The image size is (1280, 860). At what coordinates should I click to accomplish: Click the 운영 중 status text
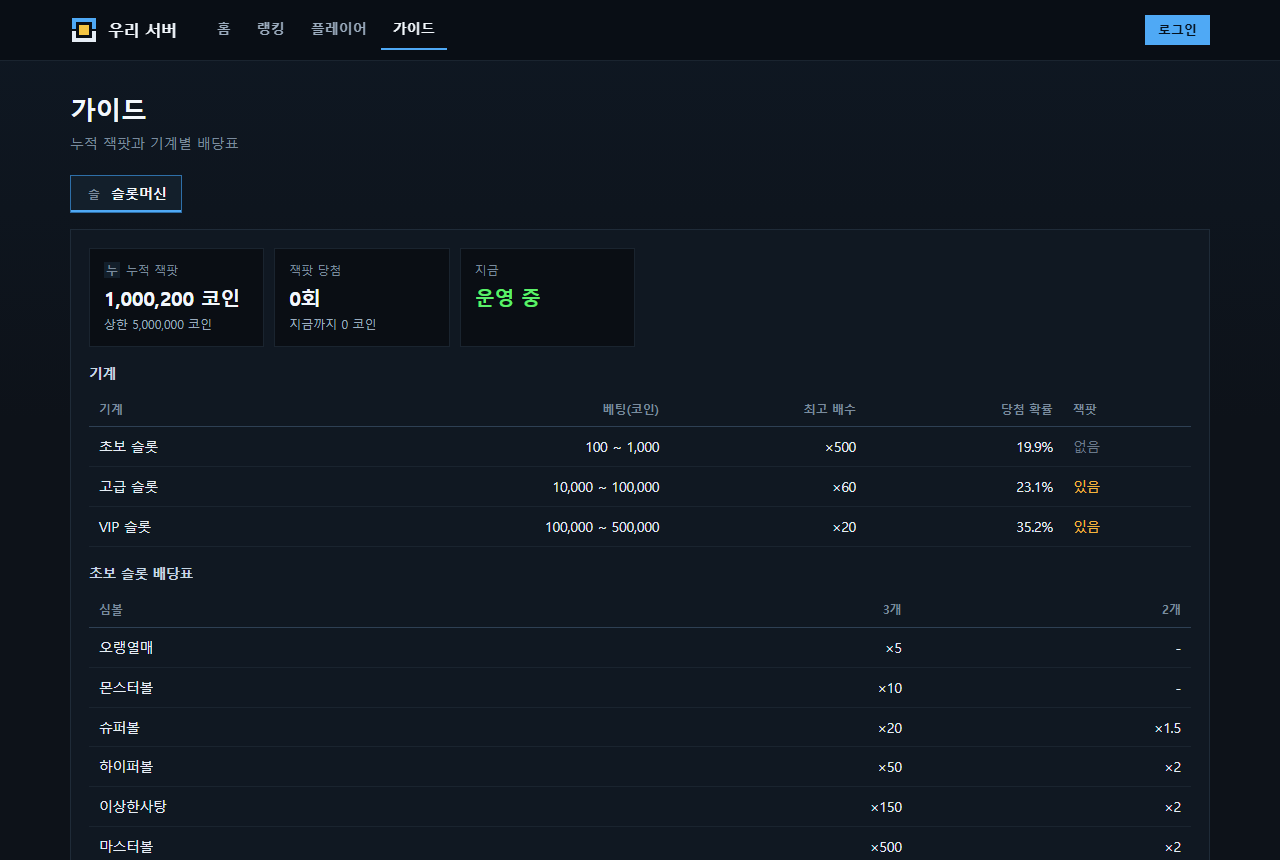coord(508,298)
